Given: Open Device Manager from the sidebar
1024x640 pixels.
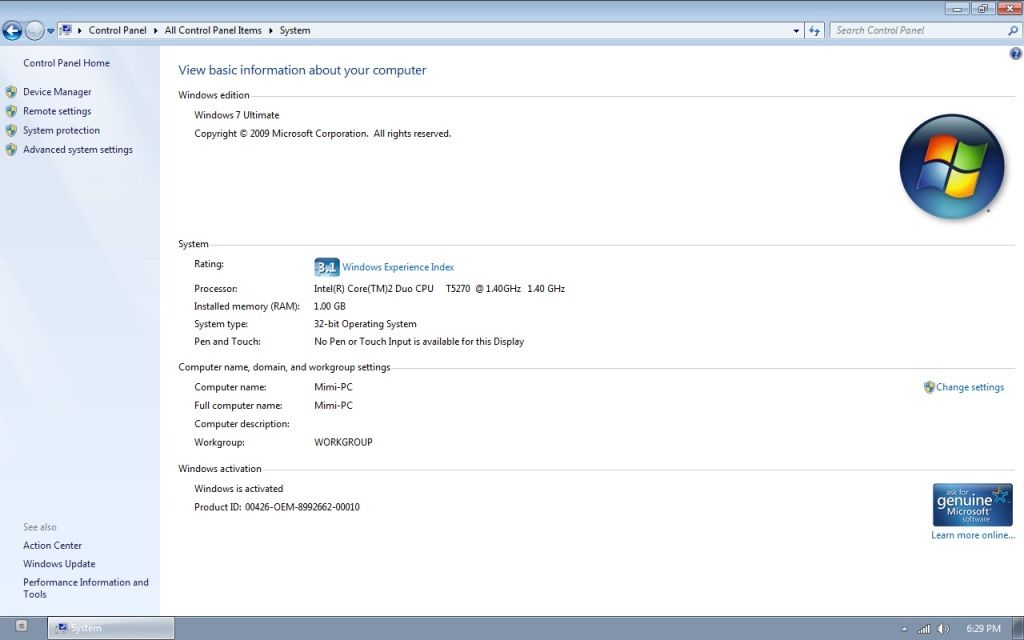Looking at the screenshot, I should click(57, 92).
